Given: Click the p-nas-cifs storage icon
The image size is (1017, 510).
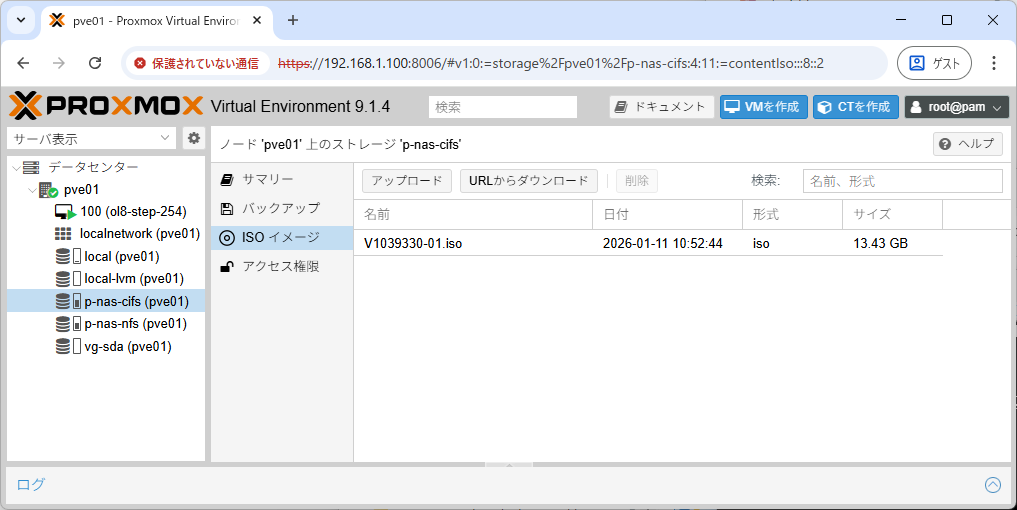Looking at the screenshot, I should click(63, 301).
